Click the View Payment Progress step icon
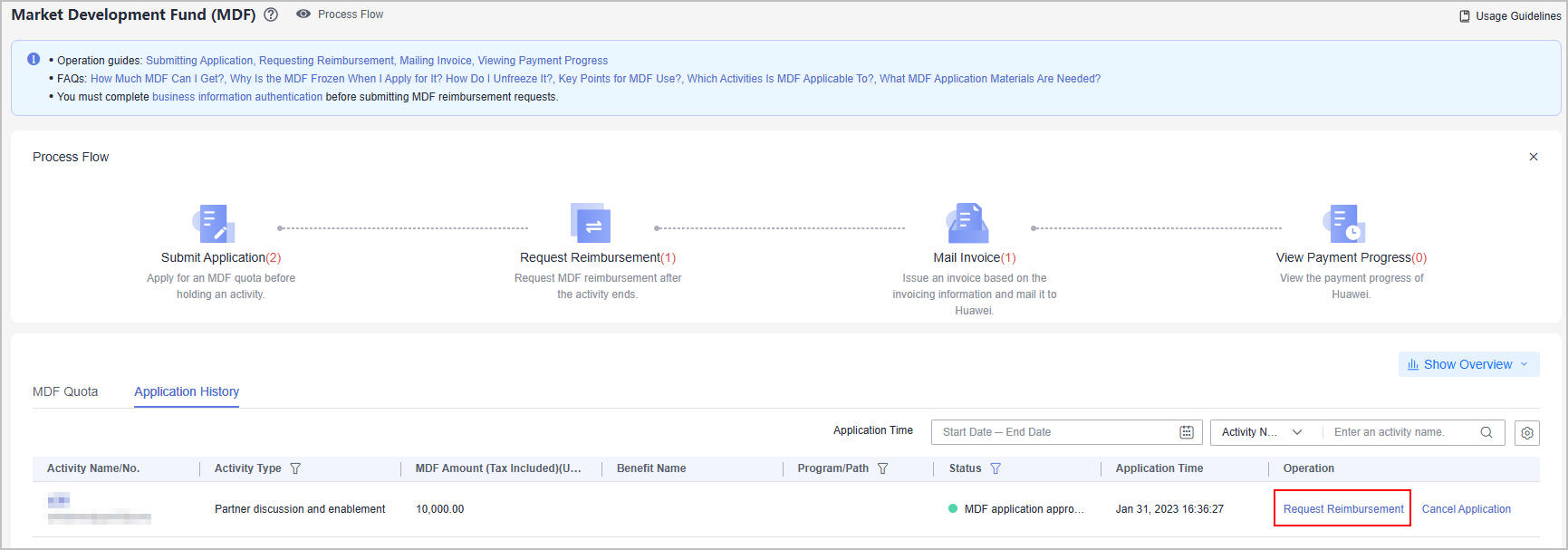The image size is (1568, 550). tap(1344, 224)
